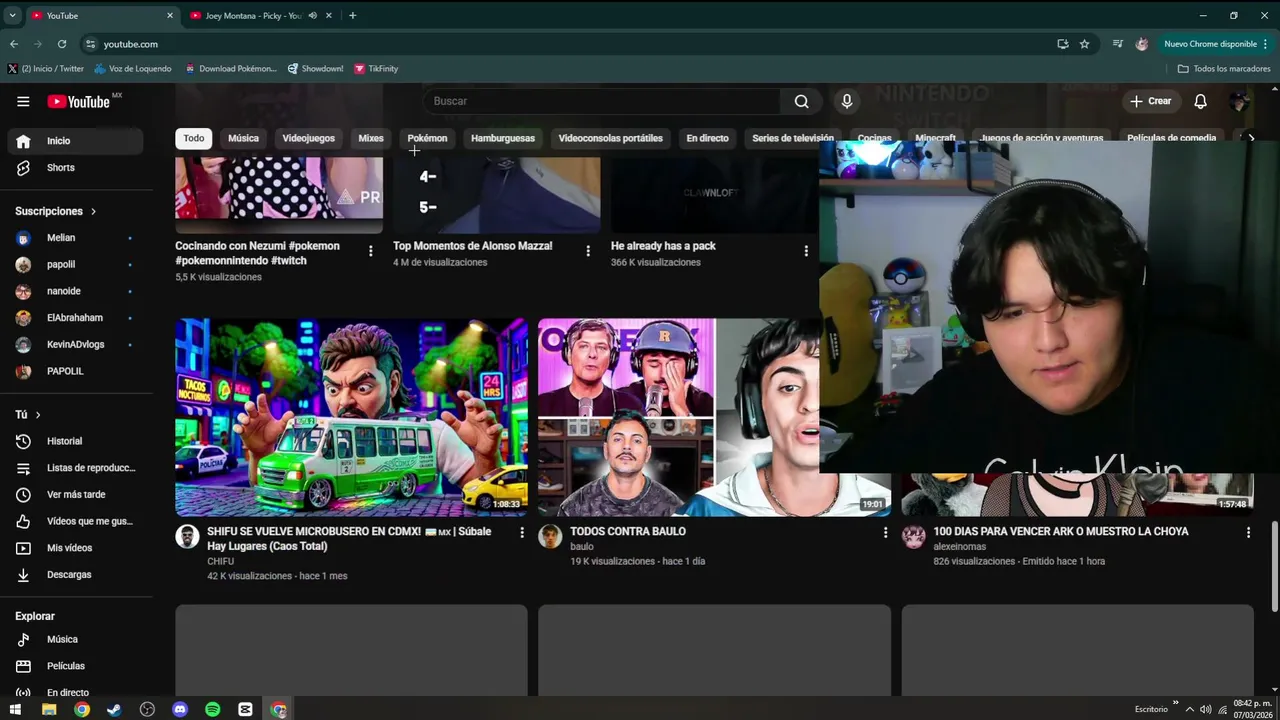The height and width of the screenshot is (720, 1280).
Task: Open KevinADvlogs subscription channel
Action: (75, 344)
